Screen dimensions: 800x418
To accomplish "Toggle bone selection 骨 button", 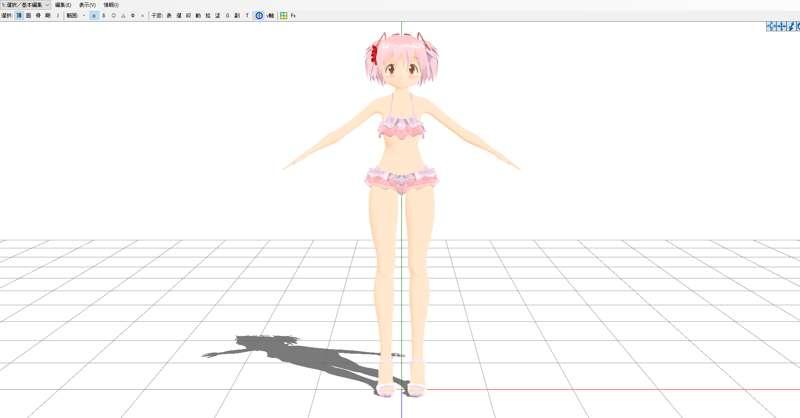I will click(38, 15).
